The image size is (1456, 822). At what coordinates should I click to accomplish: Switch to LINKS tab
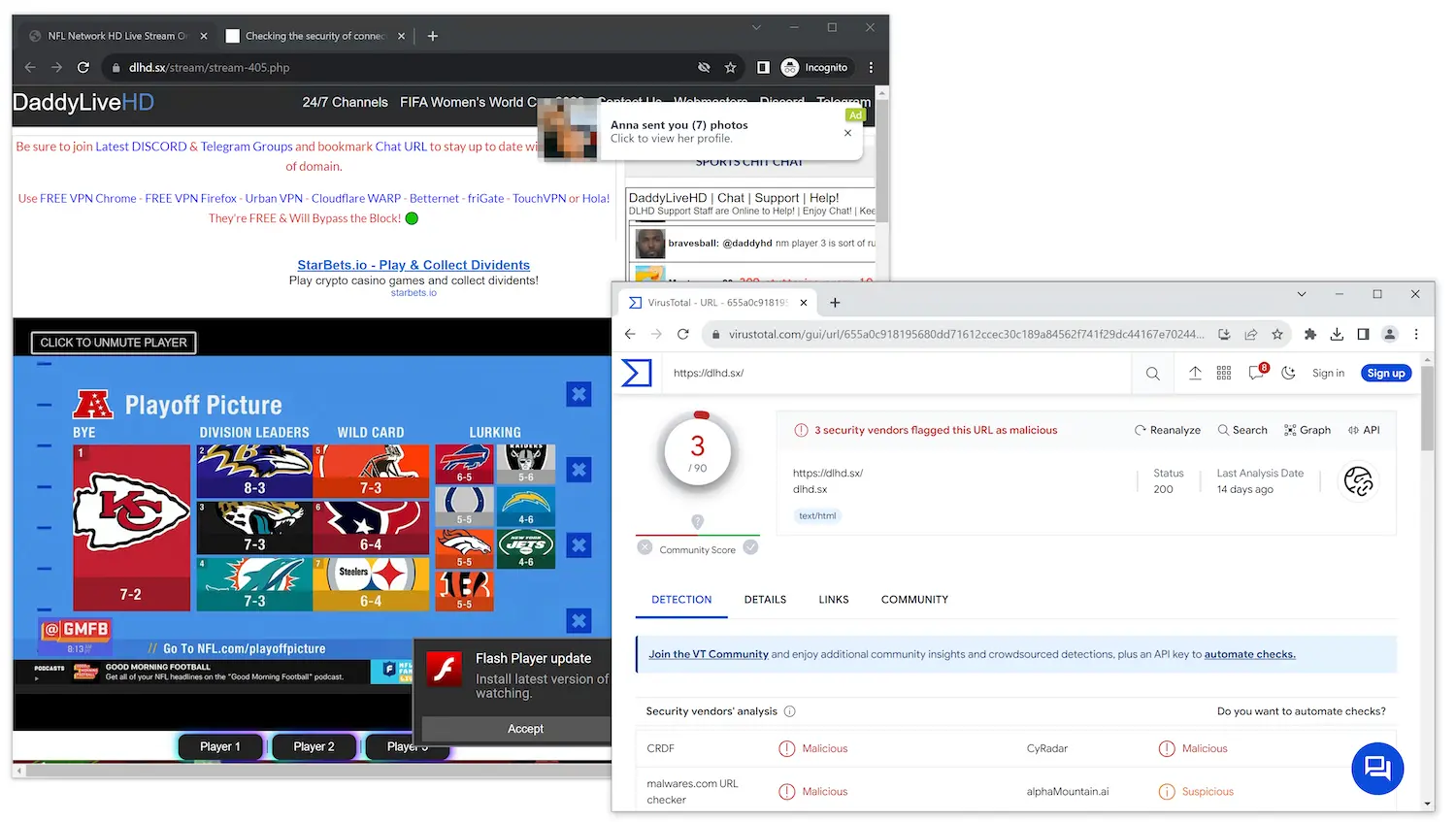coord(834,600)
